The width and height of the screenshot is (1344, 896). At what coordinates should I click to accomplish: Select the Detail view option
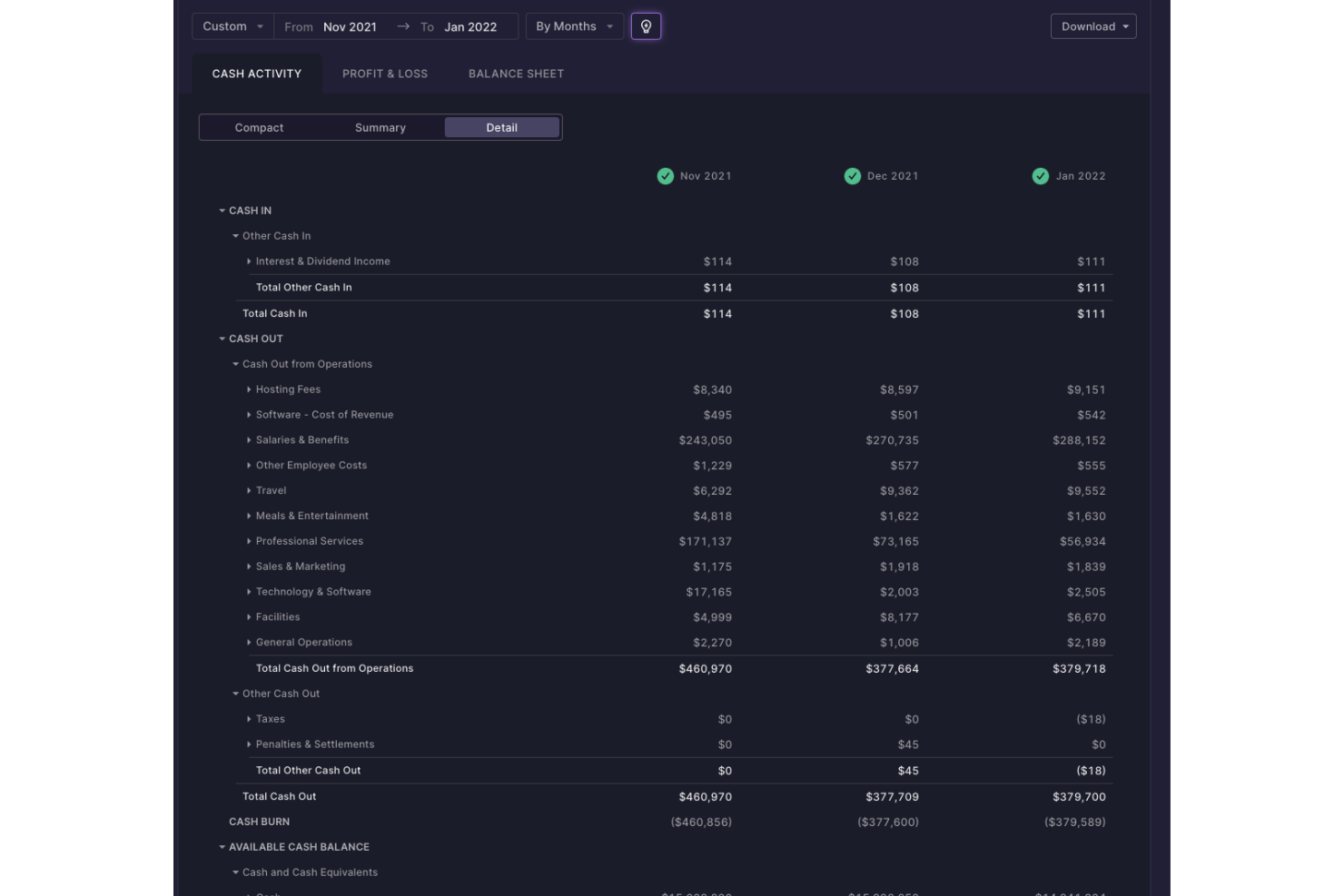(501, 127)
